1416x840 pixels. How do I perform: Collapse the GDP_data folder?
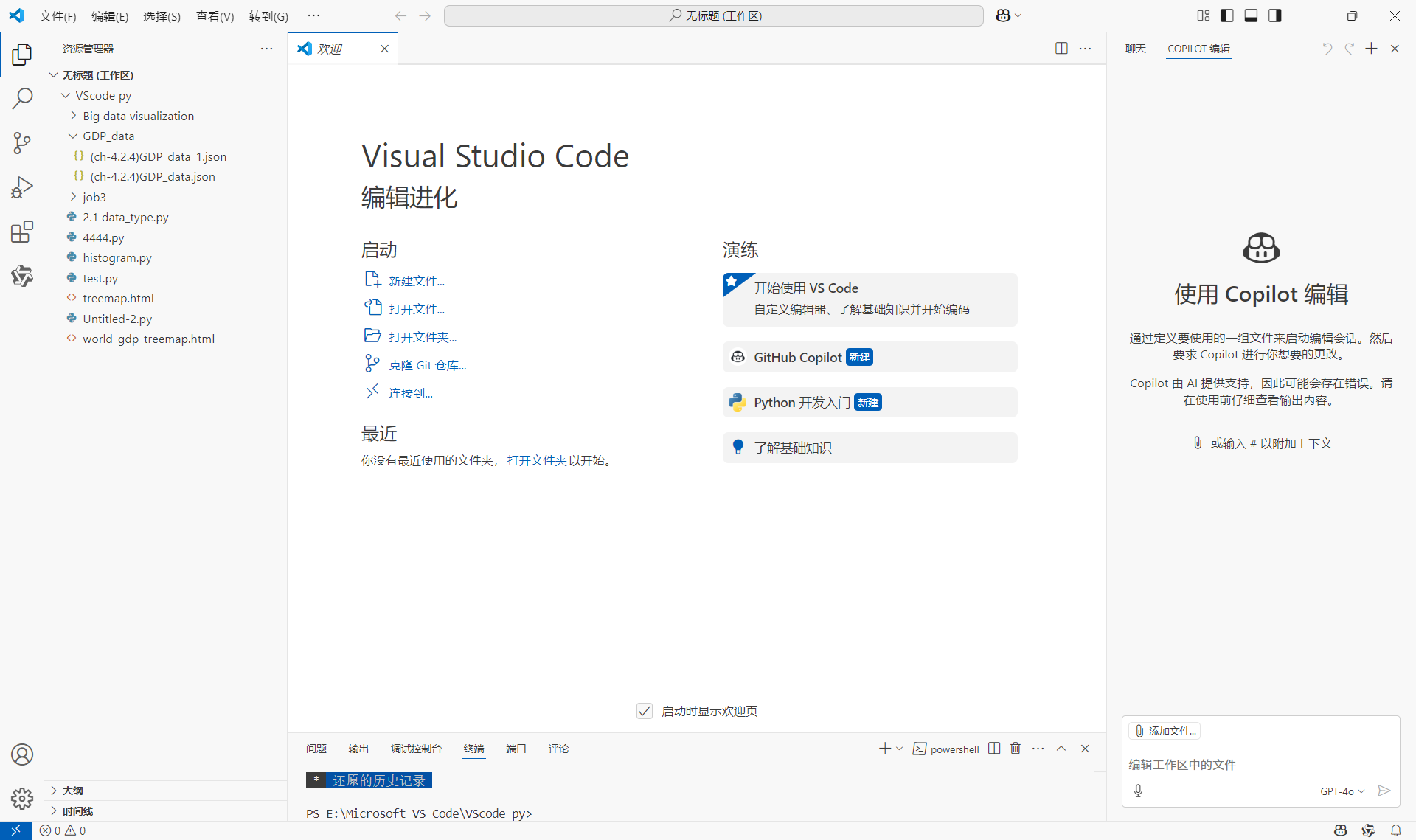pos(108,136)
